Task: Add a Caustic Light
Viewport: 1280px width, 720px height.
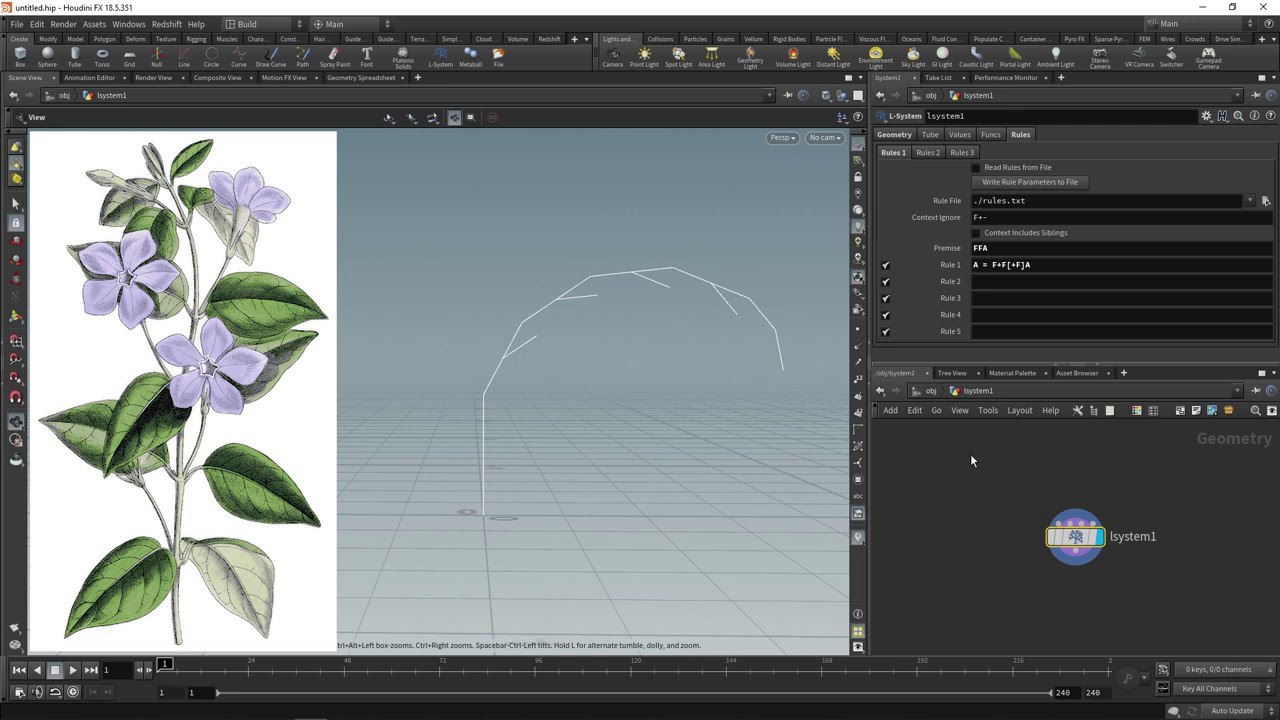Action: (x=976, y=57)
